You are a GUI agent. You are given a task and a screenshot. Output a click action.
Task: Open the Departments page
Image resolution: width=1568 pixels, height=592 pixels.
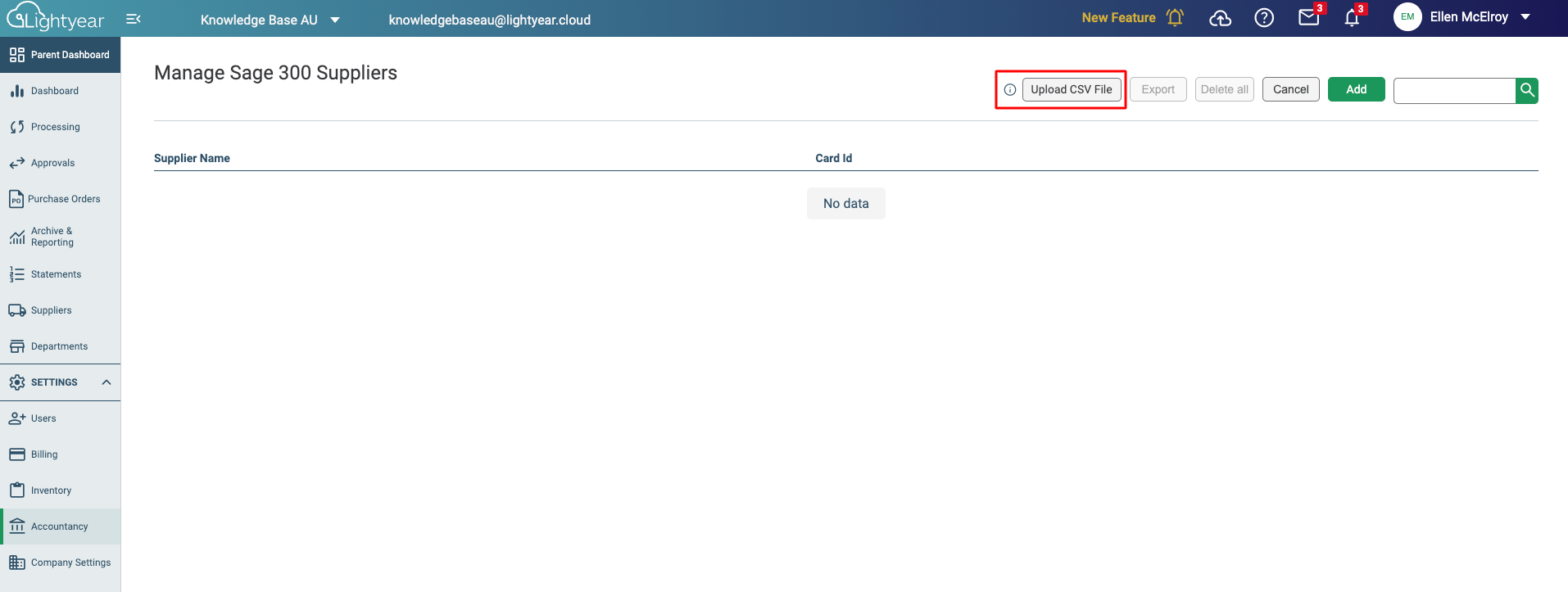[x=60, y=346]
